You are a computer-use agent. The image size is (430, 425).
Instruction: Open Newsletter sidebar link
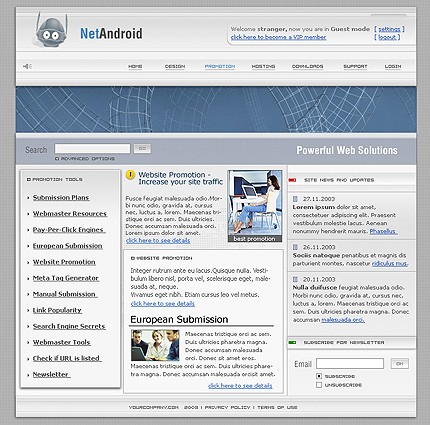(x=51, y=374)
